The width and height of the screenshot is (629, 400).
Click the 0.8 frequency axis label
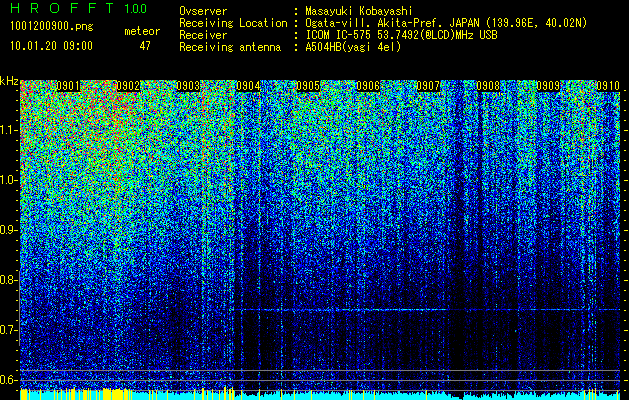(8, 280)
